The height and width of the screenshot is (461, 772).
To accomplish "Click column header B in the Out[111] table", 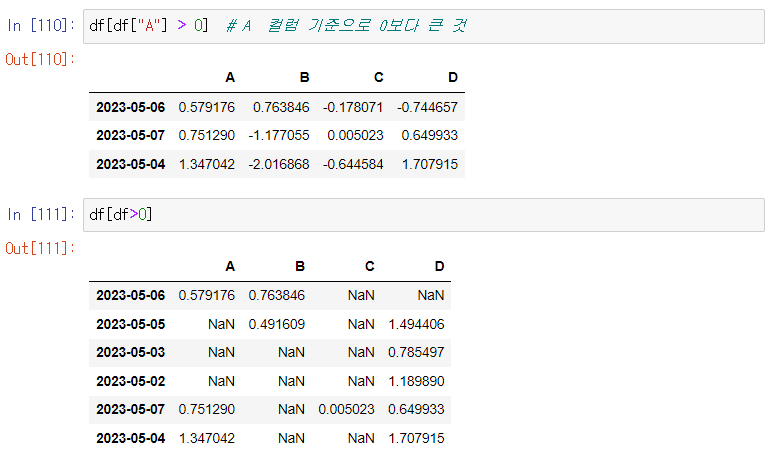I will 300,267.
